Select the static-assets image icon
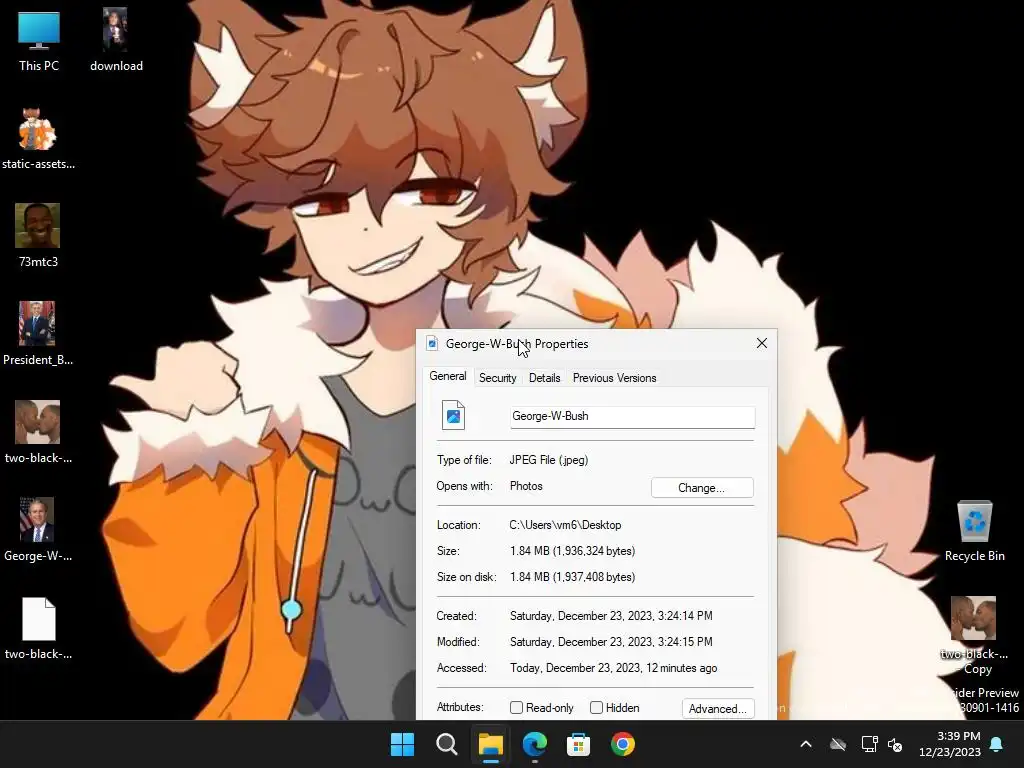 point(38,138)
